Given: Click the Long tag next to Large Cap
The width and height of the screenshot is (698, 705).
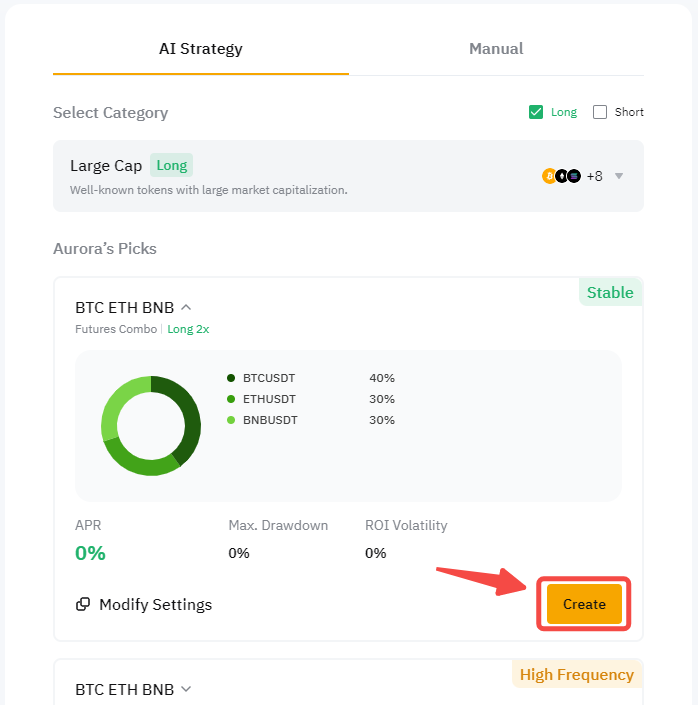Looking at the screenshot, I should coord(171,166).
